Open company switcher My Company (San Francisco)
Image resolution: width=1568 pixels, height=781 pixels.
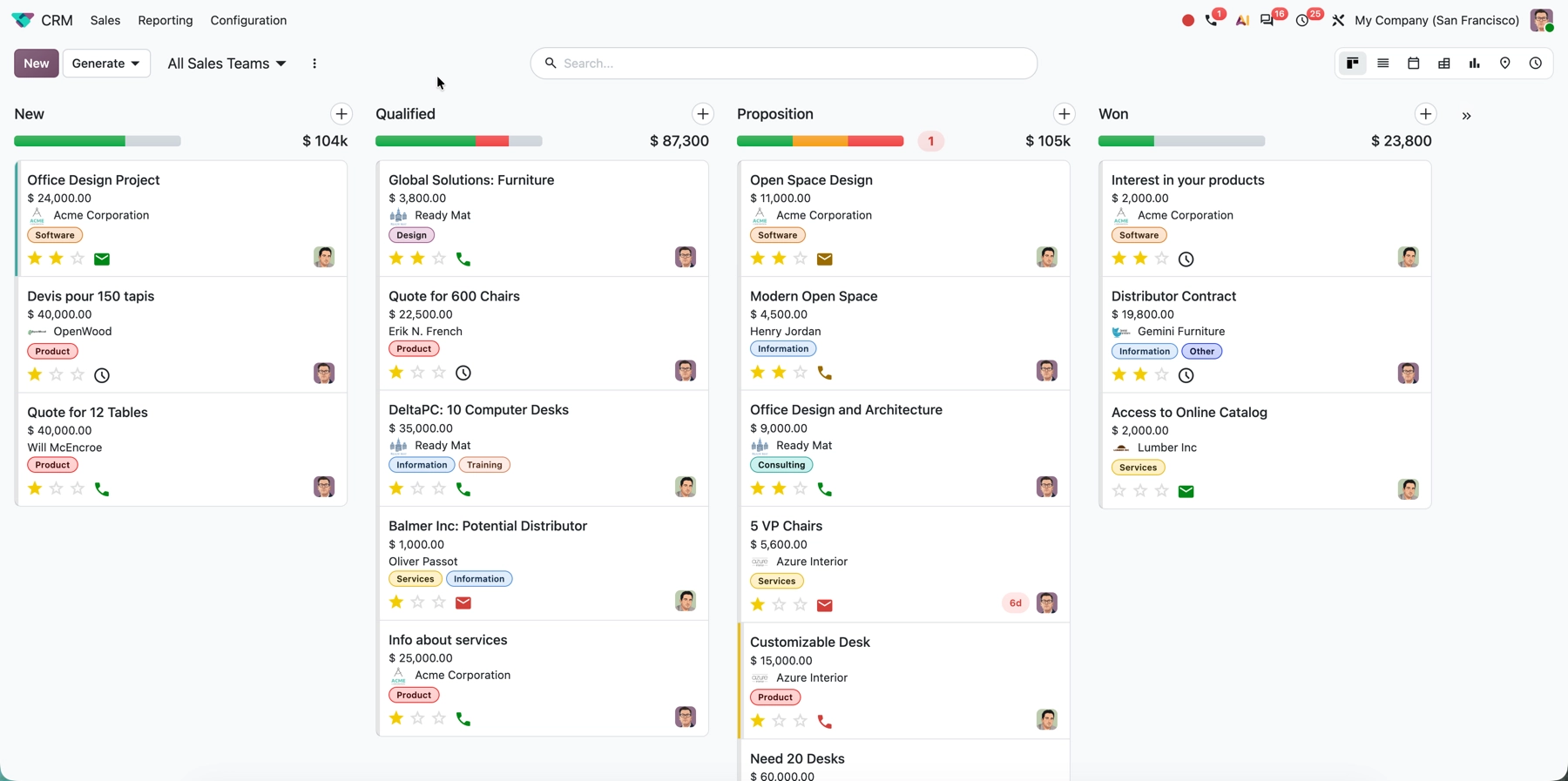(x=1436, y=20)
